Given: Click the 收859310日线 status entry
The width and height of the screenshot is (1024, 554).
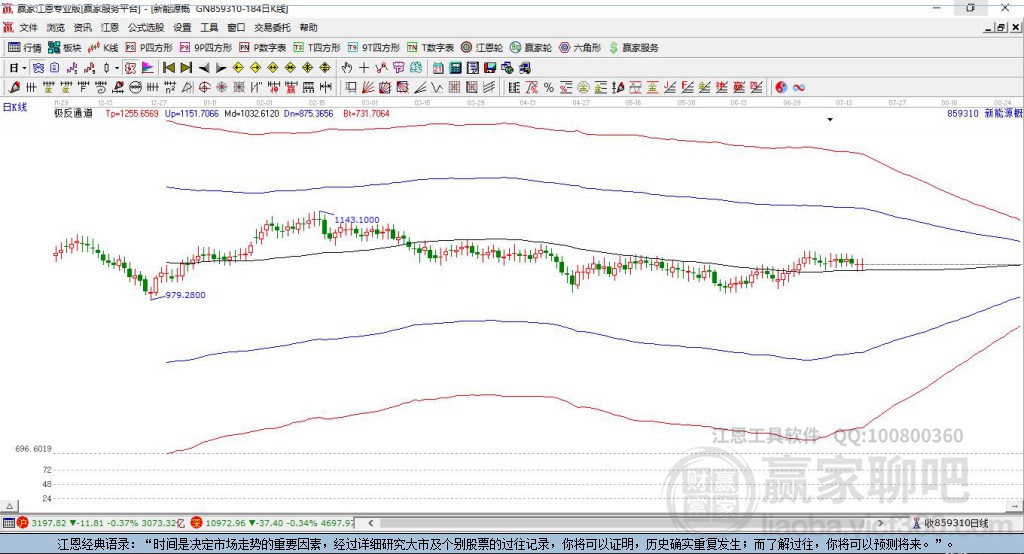Looking at the screenshot, I should (955, 523).
